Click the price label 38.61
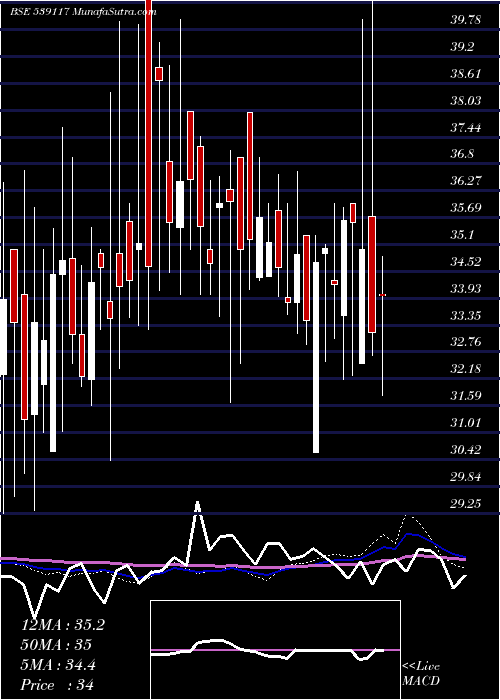Viewport: 500px width, 700px height. 466,74
